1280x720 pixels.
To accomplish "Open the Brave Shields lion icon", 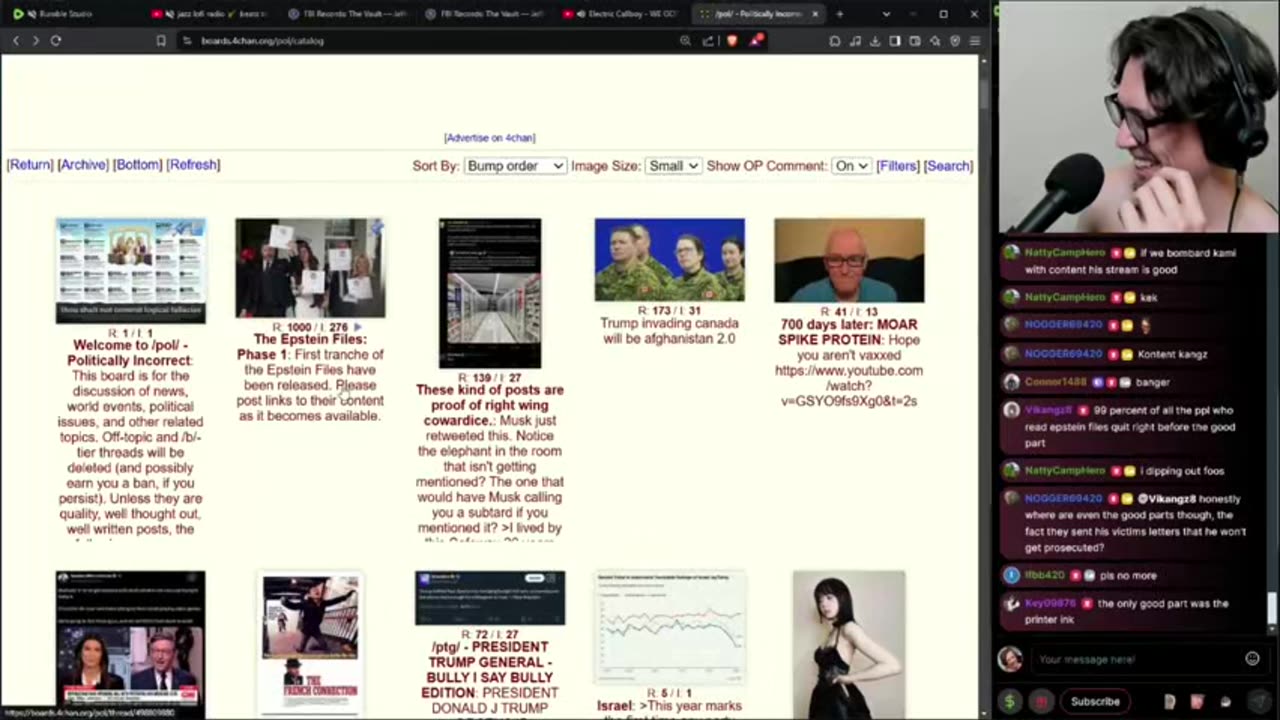I will tap(732, 41).
